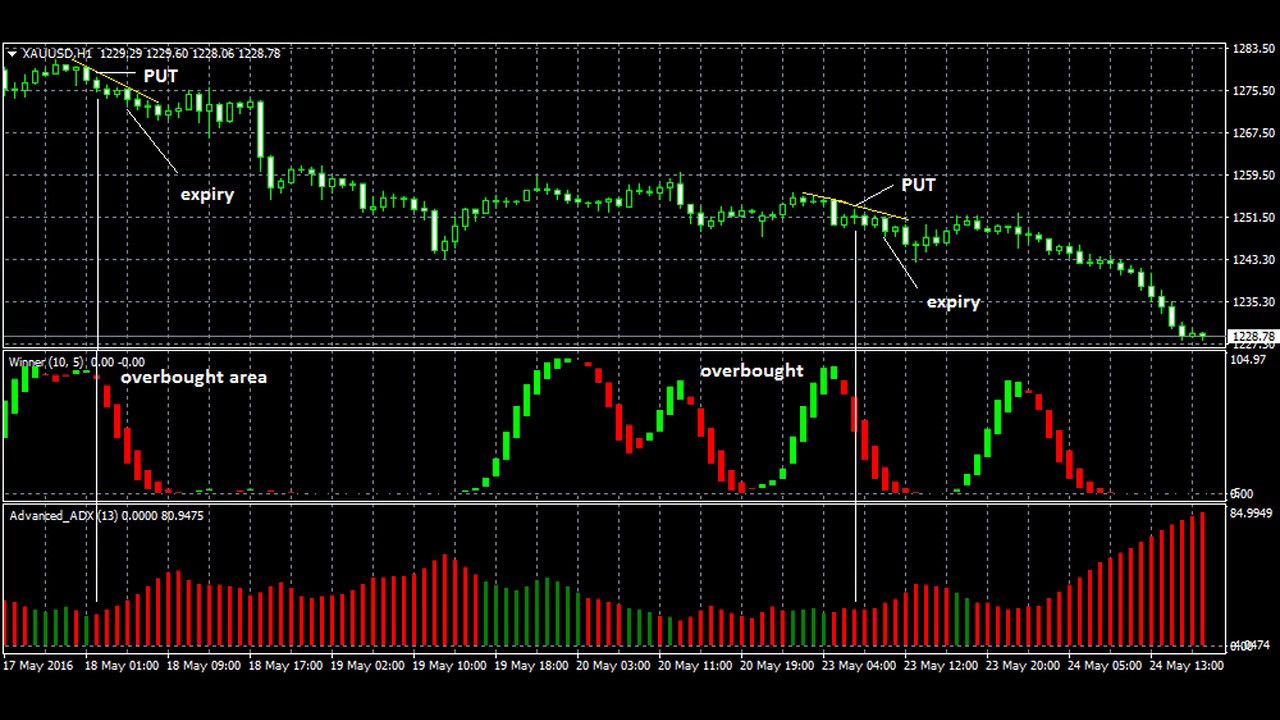Click the 1251.50 price axis label
1280x720 pixels.
click(1253, 217)
